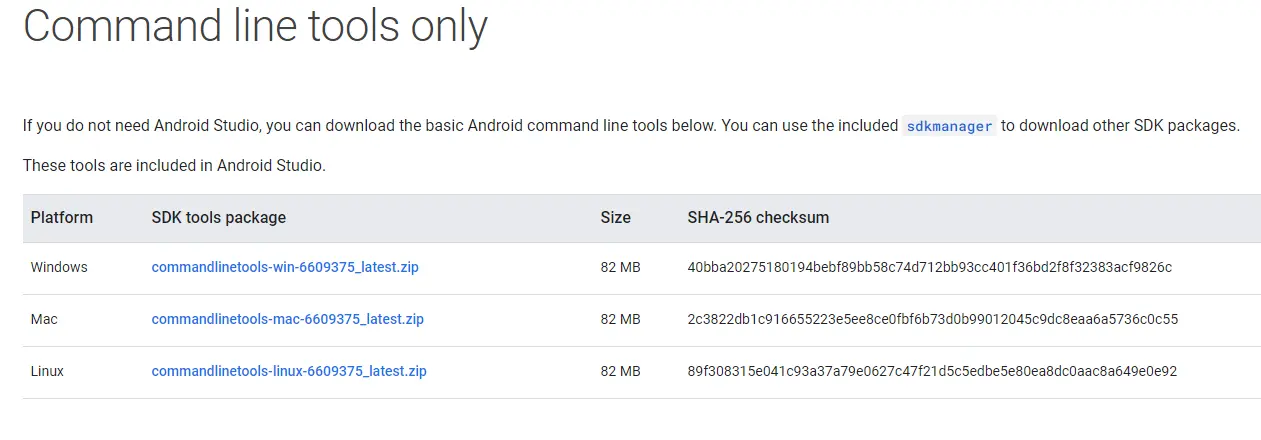This screenshot has width=1261, height=440.
Task: Click the Windows SHA-256 checksum starting with 40bba
Action: (929, 267)
